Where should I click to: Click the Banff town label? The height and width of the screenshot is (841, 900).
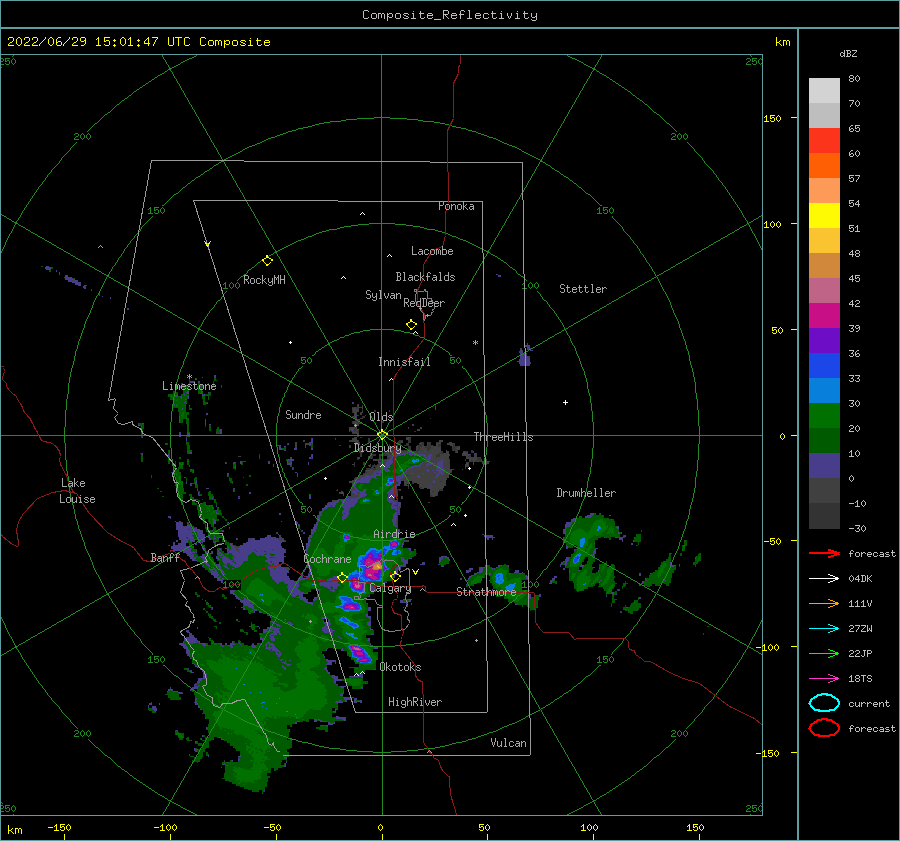click(165, 558)
